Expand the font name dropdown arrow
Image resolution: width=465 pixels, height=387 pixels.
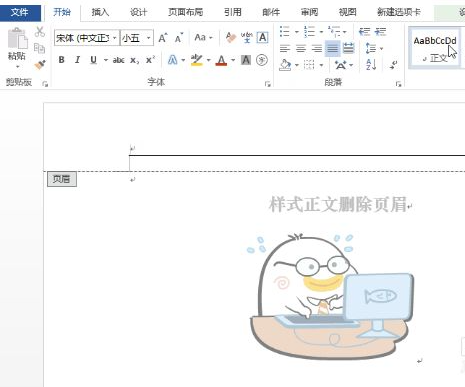[115, 38]
